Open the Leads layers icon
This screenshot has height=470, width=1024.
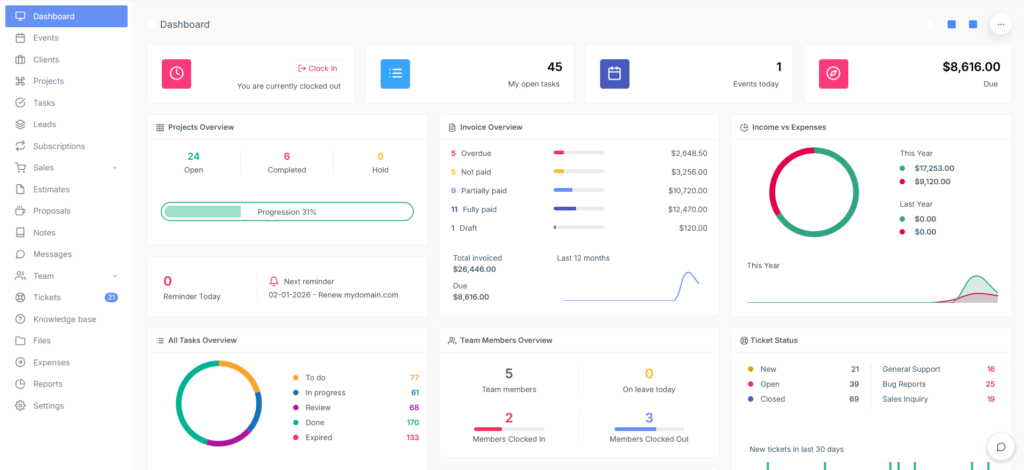point(21,125)
